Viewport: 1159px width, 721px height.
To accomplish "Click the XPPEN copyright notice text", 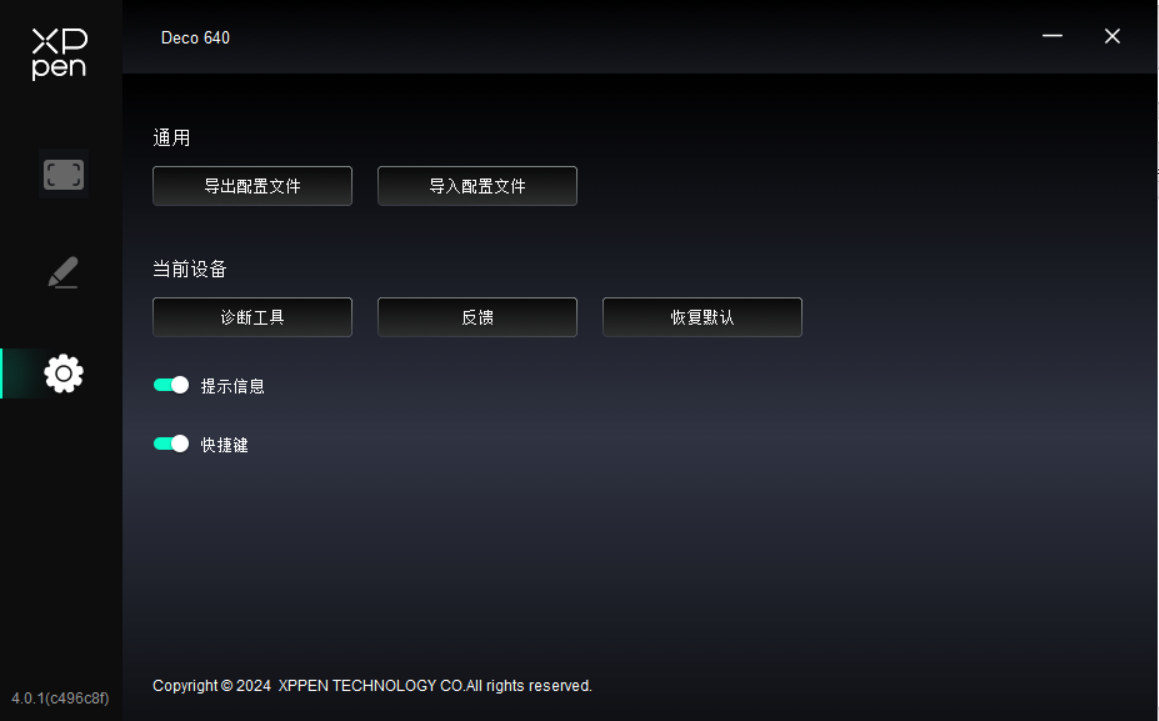I will (372, 686).
